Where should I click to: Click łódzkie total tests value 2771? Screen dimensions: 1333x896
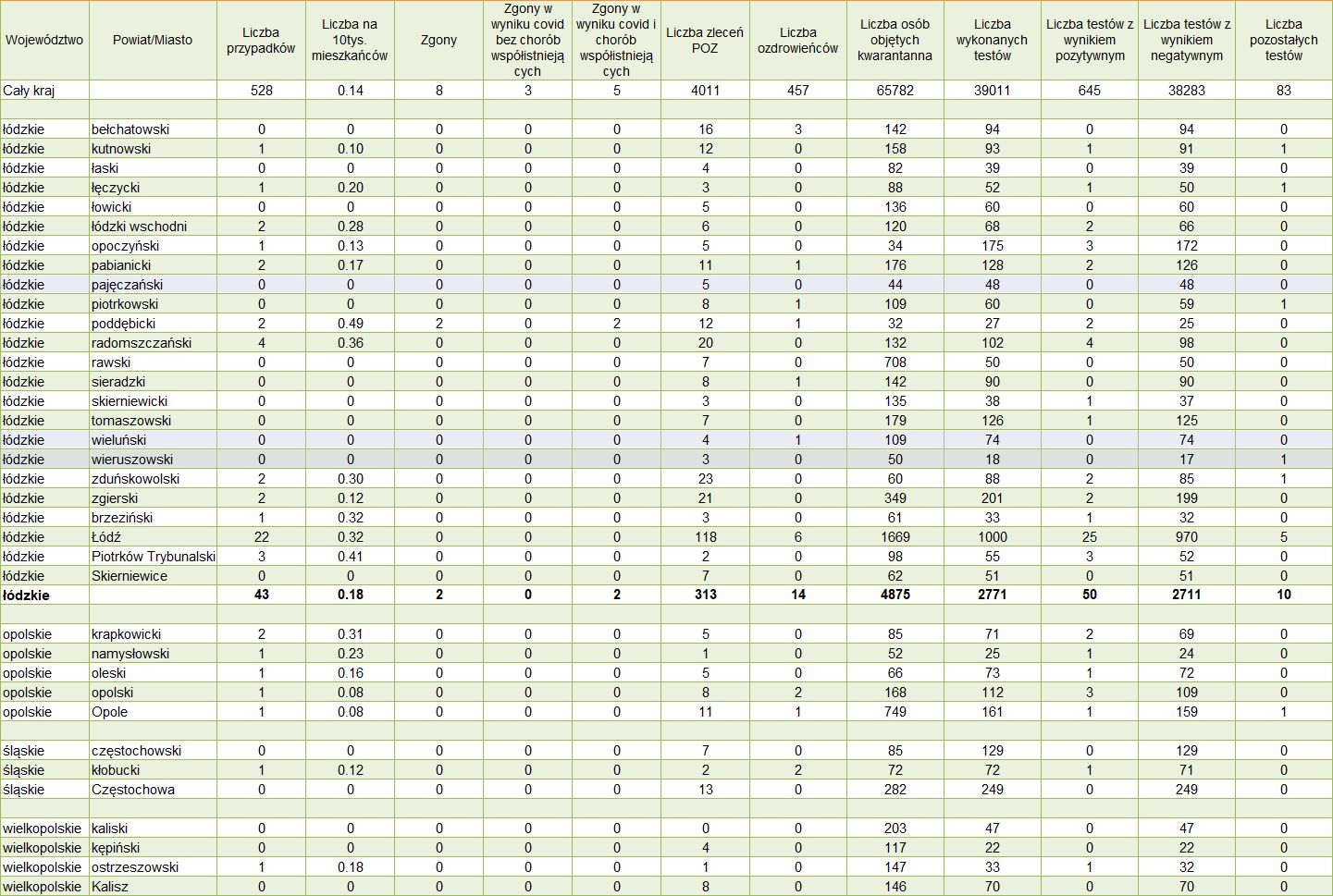point(992,595)
